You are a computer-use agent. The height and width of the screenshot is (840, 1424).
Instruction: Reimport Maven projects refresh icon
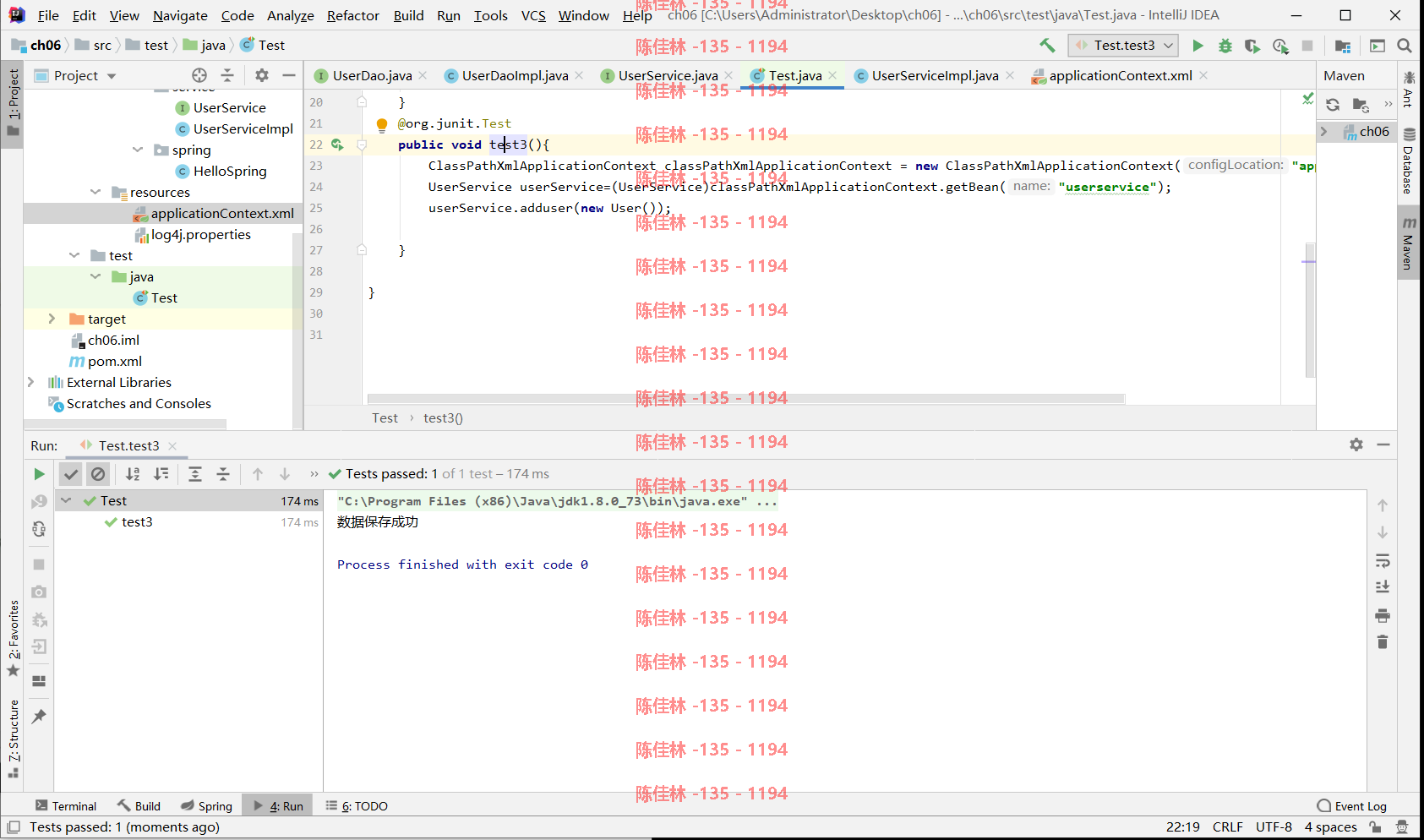(1333, 105)
